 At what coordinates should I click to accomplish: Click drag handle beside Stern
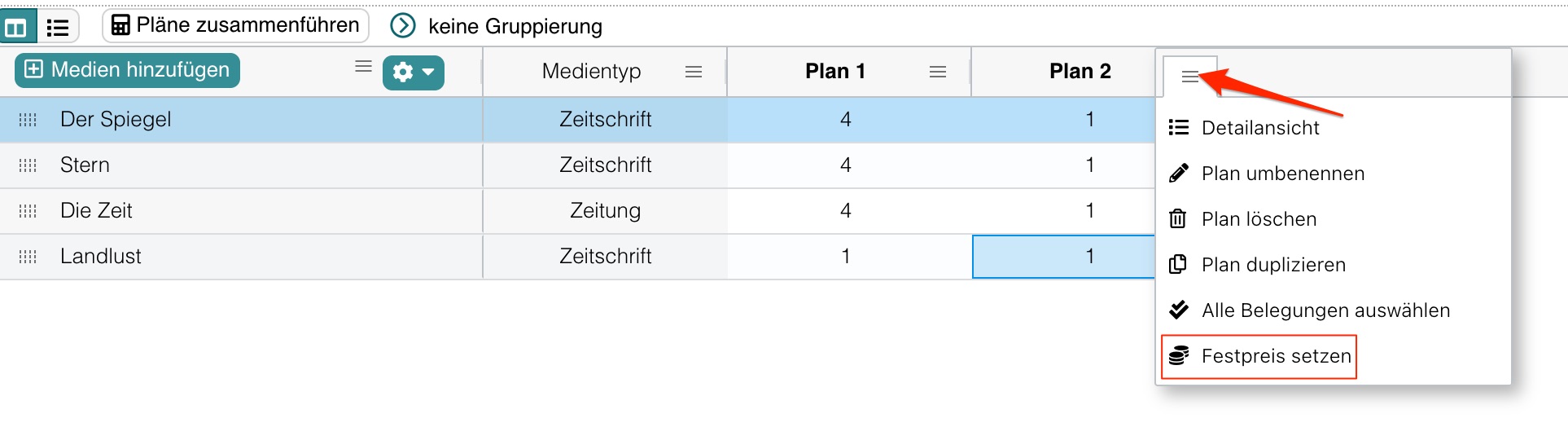[28, 165]
